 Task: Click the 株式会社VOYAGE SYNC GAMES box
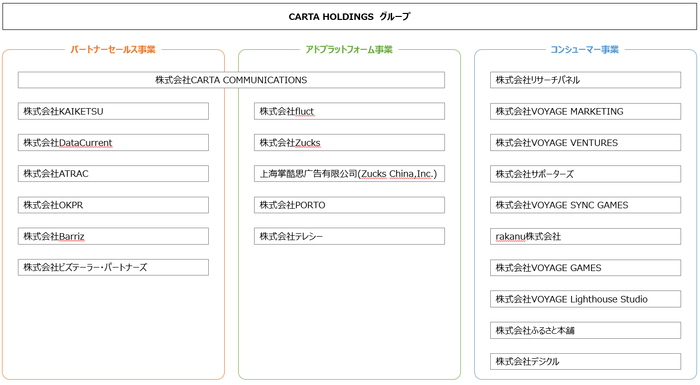[x=586, y=205]
